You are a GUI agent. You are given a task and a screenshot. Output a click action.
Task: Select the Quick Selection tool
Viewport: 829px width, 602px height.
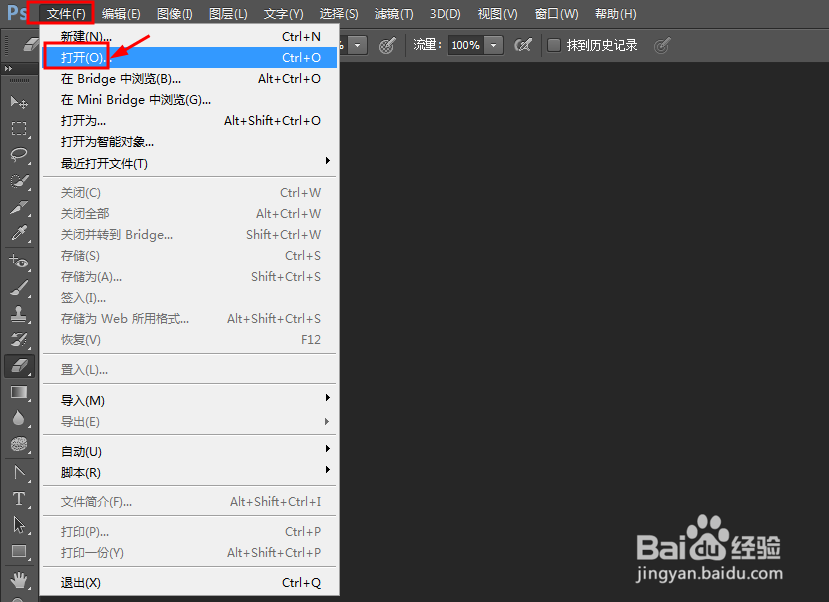click(x=19, y=181)
